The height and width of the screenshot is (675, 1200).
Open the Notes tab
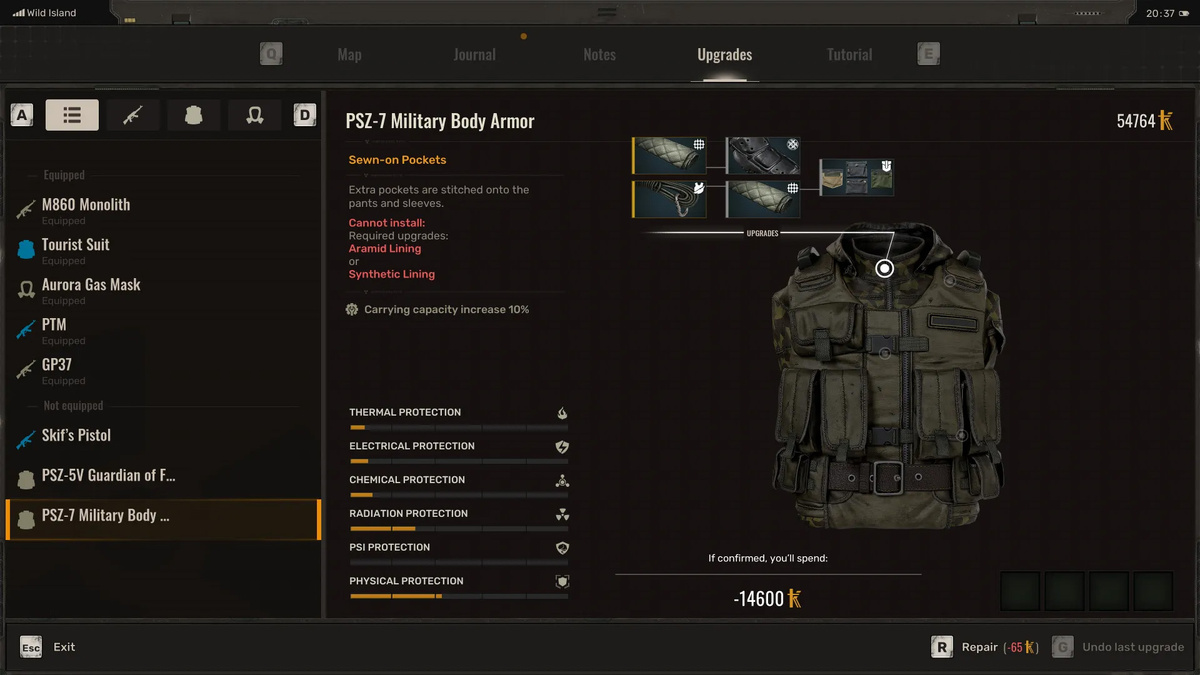click(x=600, y=55)
